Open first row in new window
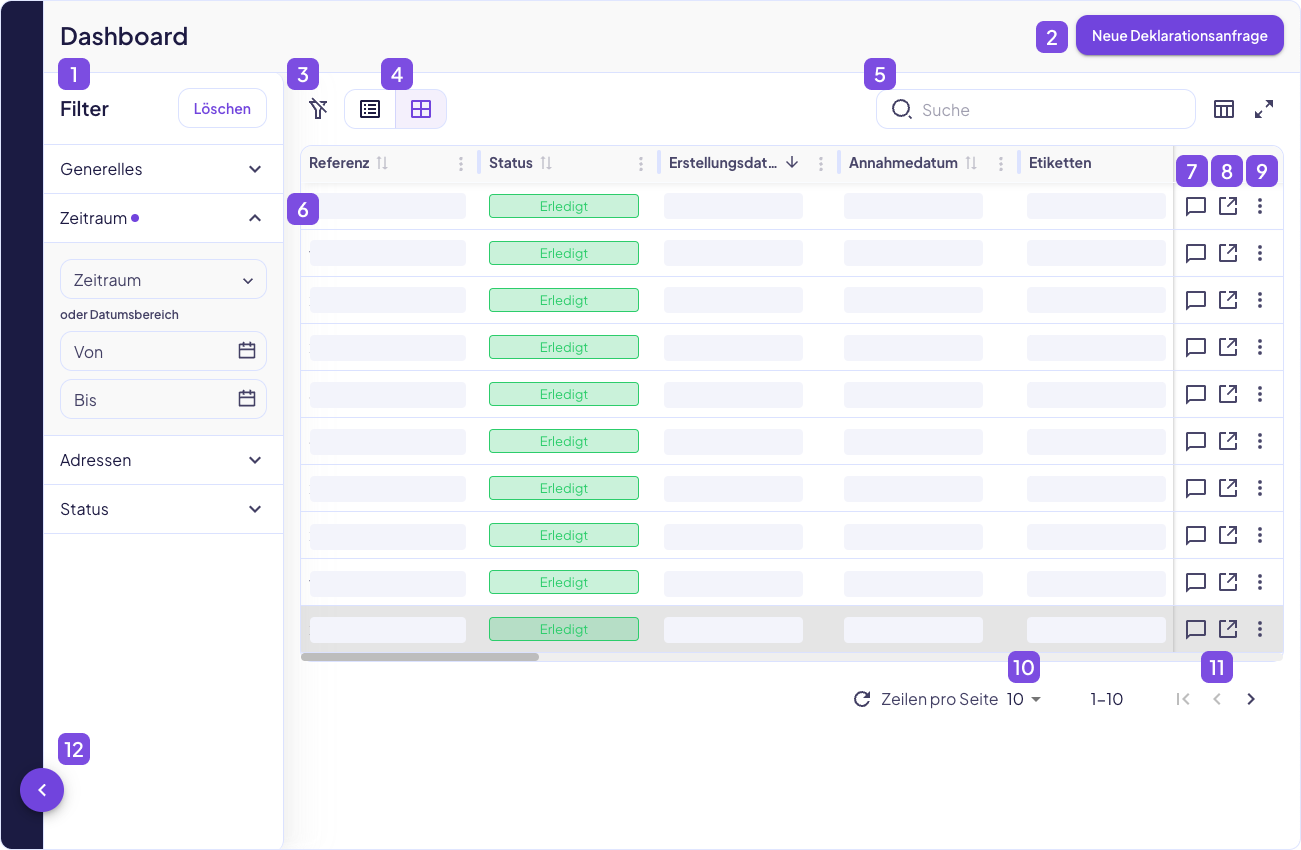The height and width of the screenshot is (850, 1301). [1228, 207]
